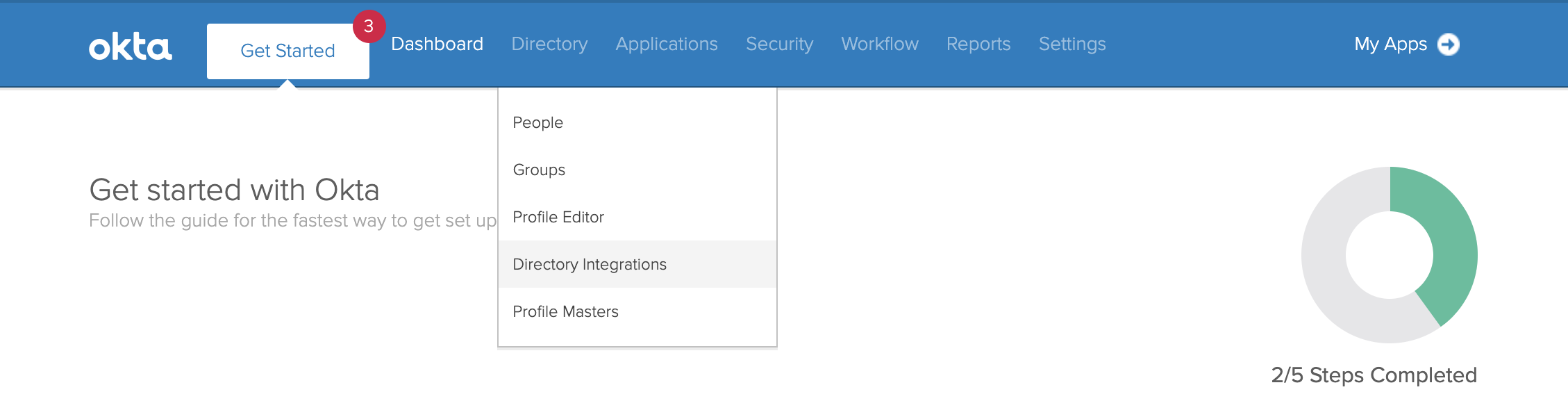1568x417 pixels.
Task: Click the Okta logo
Action: point(131,47)
